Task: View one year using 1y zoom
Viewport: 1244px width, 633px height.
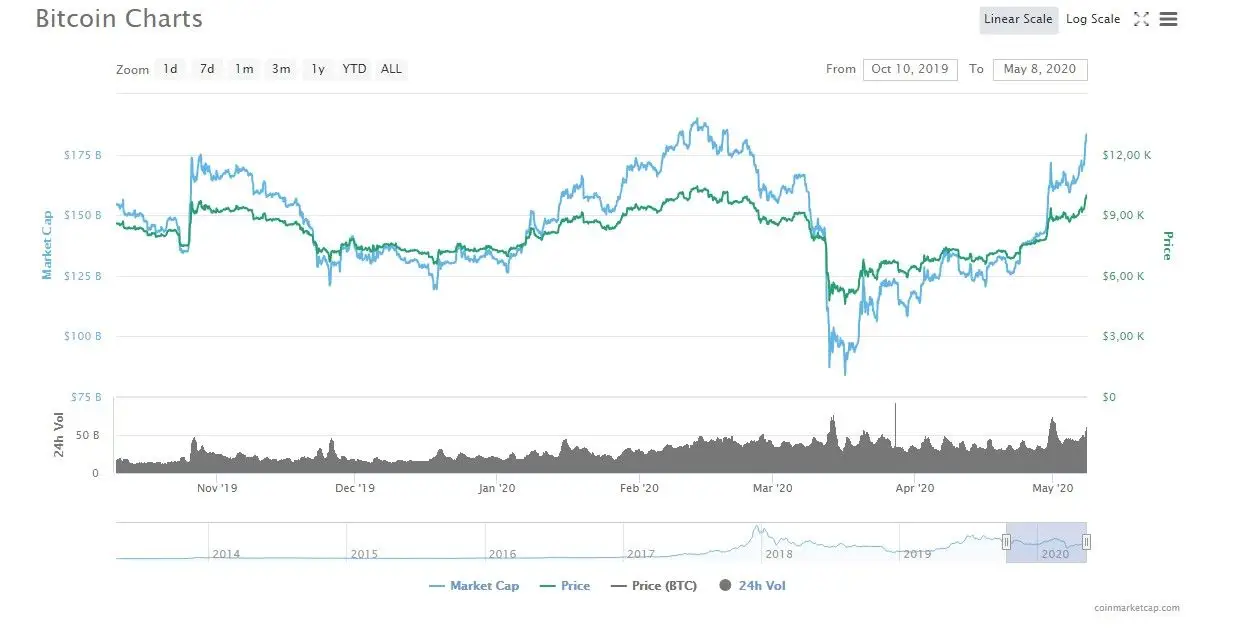Action: (317, 69)
